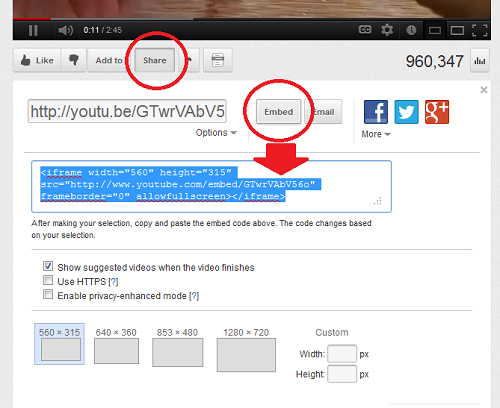The width and height of the screenshot is (500, 408).
Task: Select the 1280 × 720 embed size
Action: [x=246, y=349]
